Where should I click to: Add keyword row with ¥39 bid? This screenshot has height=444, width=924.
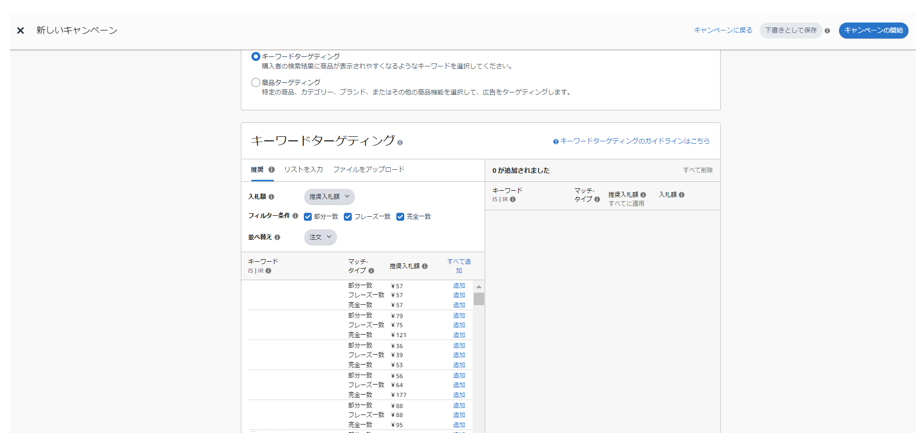(x=459, y=355)
